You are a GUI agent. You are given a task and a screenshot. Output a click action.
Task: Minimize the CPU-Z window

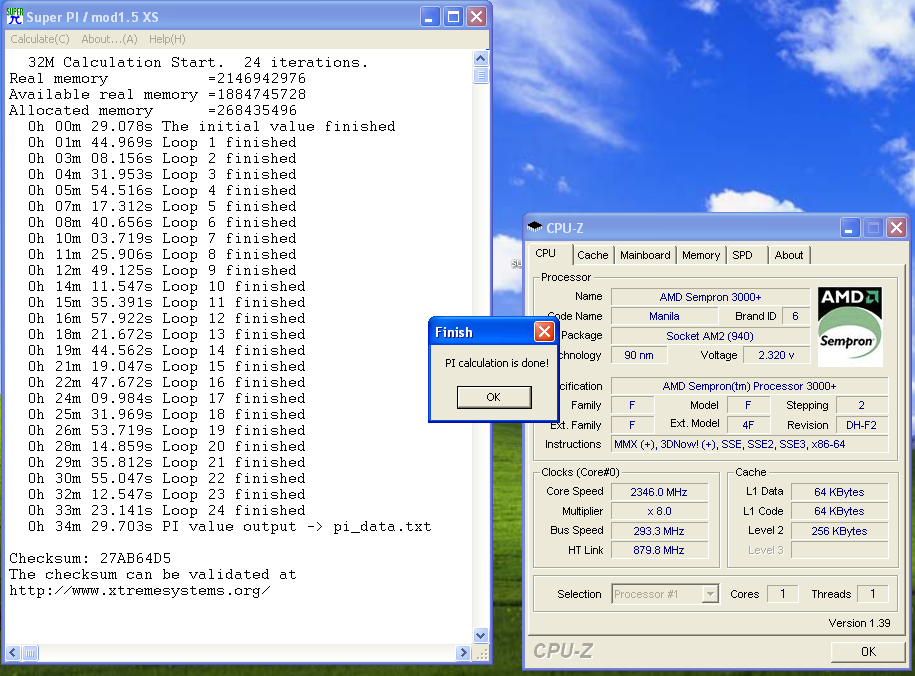[850, 228]
